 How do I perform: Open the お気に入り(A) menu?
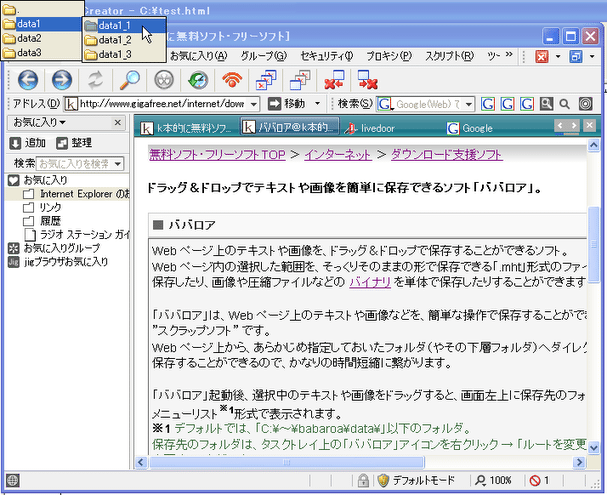point(199,57)
